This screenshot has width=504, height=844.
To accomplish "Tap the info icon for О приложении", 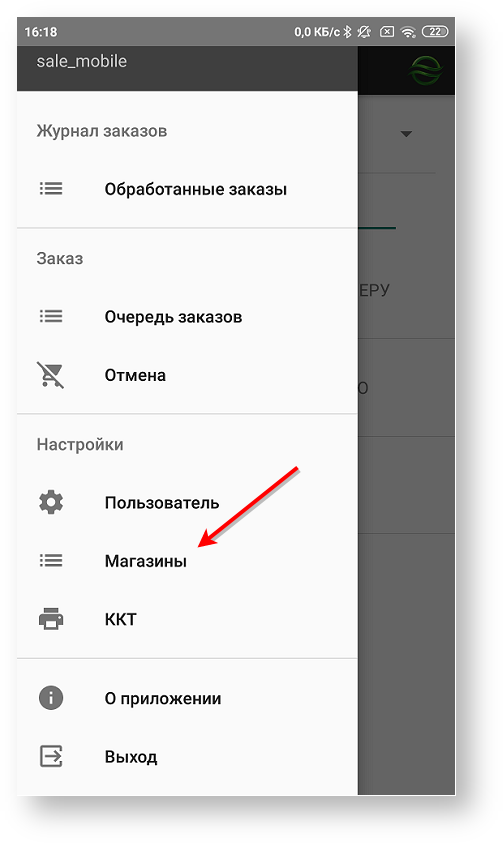I will pyautogui.click(x=51, y=698).
